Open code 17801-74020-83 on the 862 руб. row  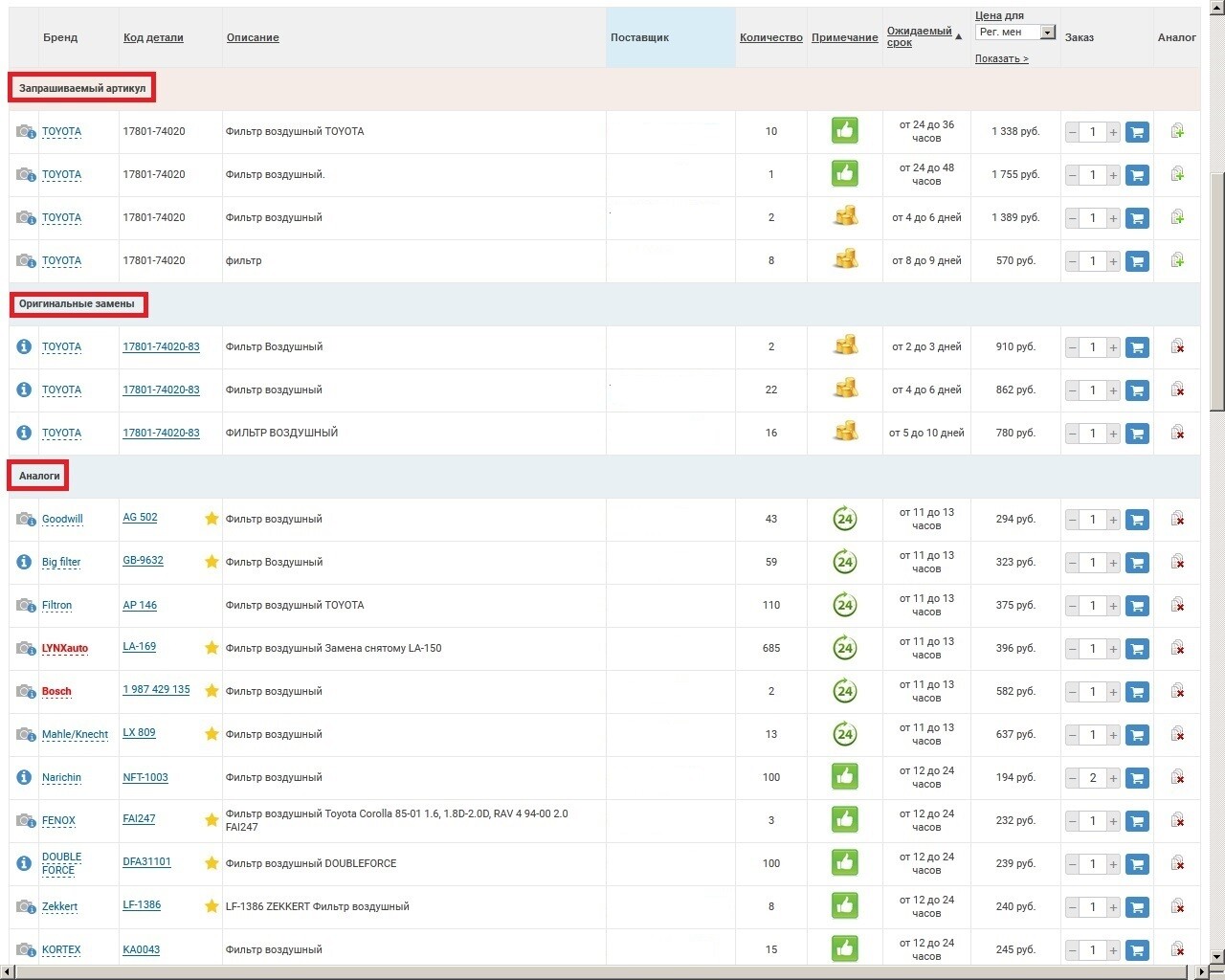[x=161, y=390]
